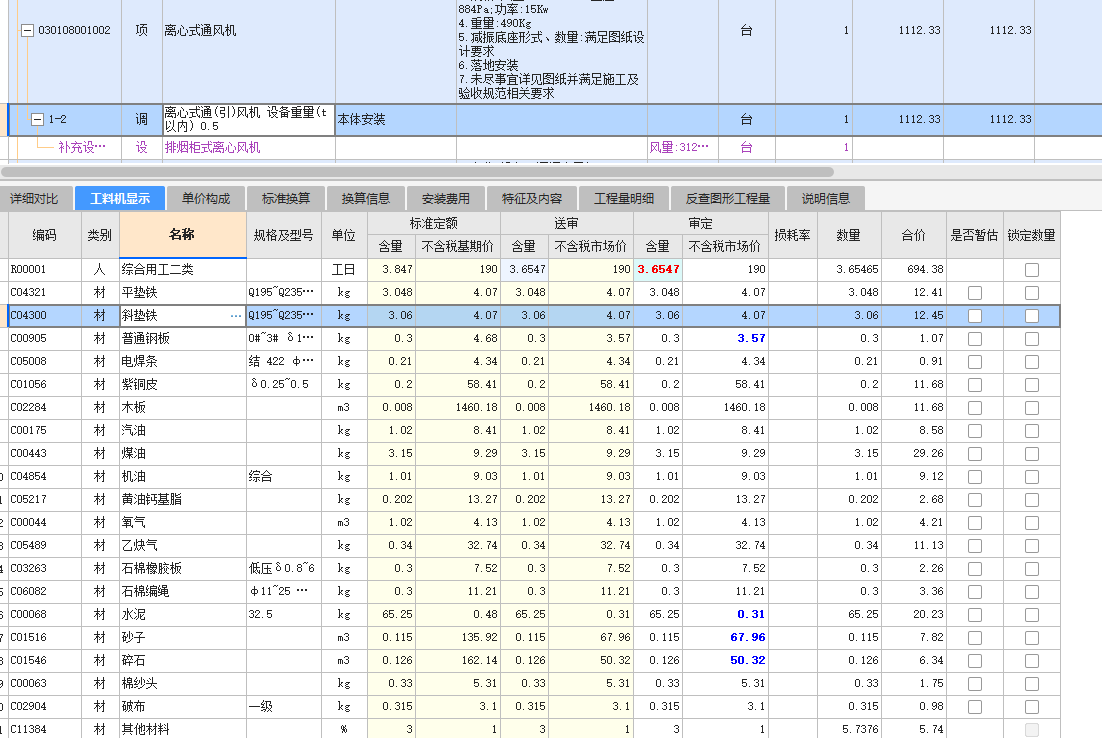Open the 换算信息 tab
1102x738 pixels.
pos(365,199)
